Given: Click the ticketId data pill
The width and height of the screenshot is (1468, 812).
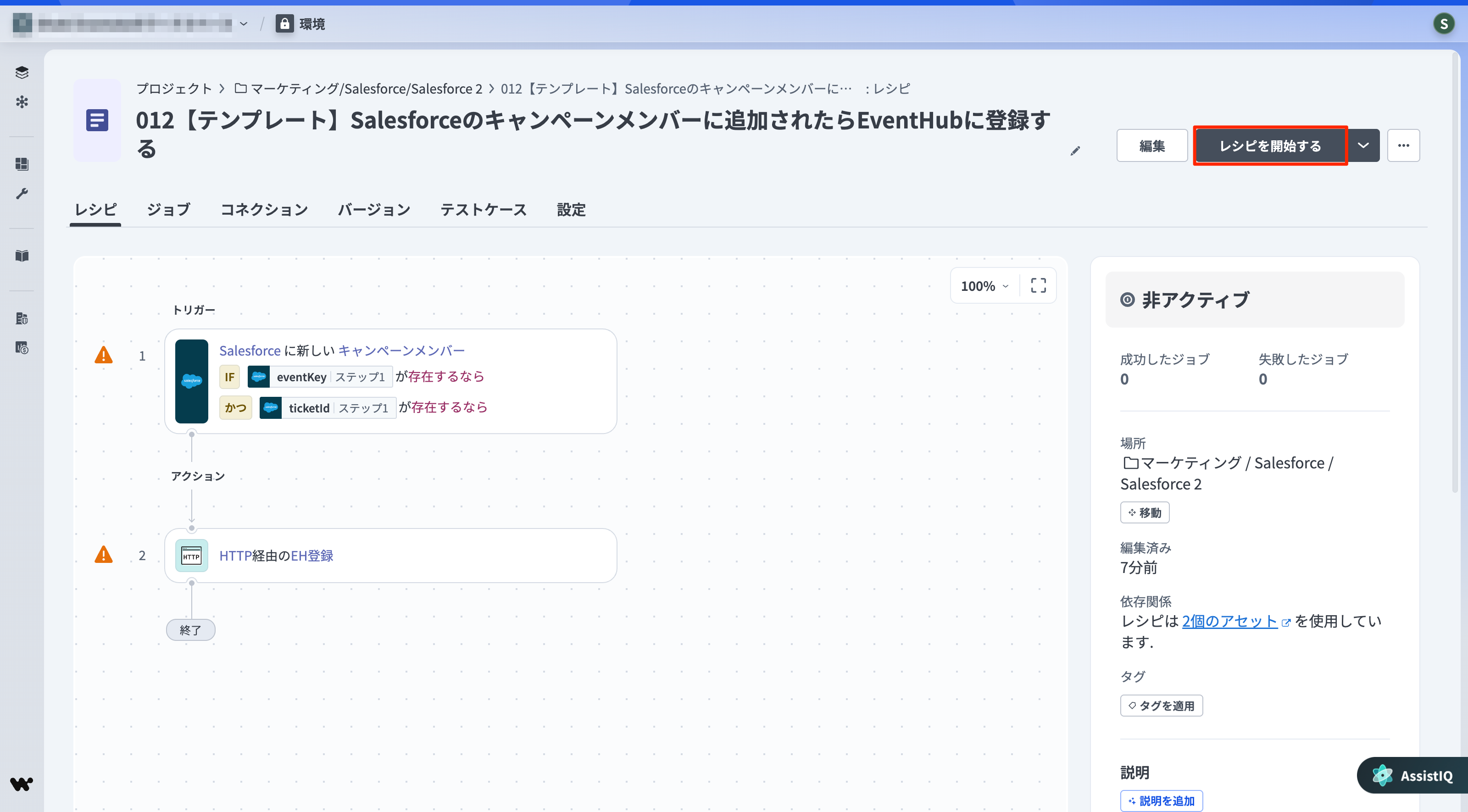Looking at the screenshot, I should click(328, 407).
